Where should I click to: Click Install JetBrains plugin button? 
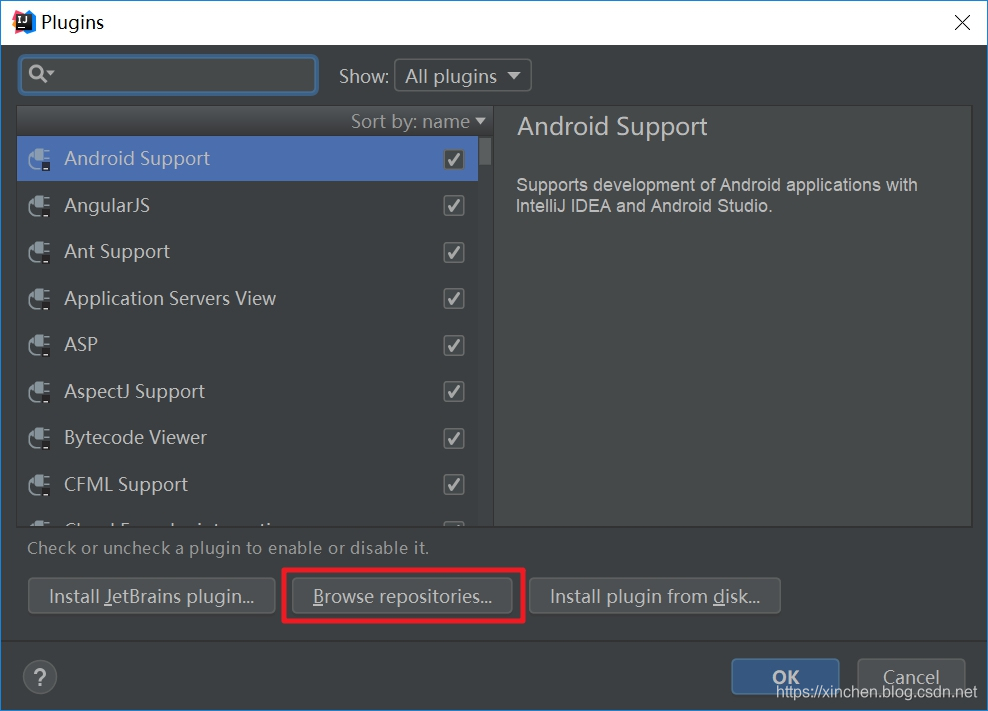click(x=151, y=596)
